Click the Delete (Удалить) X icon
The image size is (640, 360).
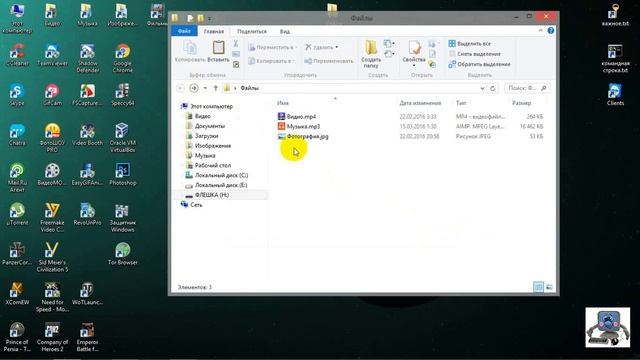pos(308,47)
